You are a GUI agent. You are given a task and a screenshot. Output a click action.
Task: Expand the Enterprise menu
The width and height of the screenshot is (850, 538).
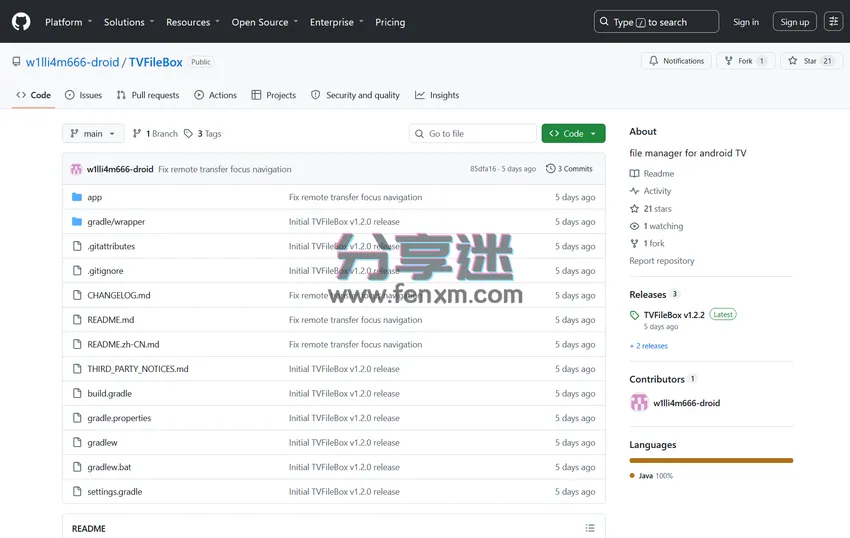[336, 22]
